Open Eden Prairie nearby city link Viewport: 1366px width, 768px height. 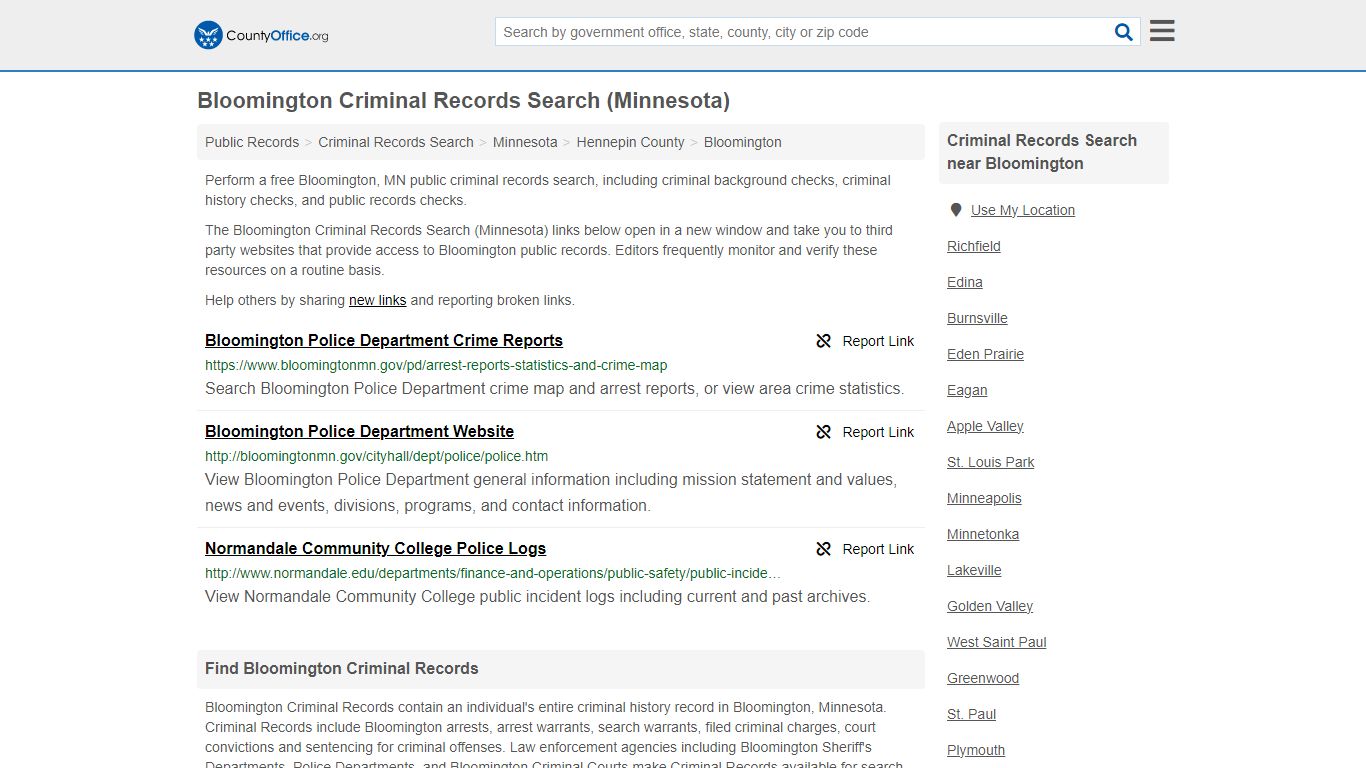click(985, 354)
